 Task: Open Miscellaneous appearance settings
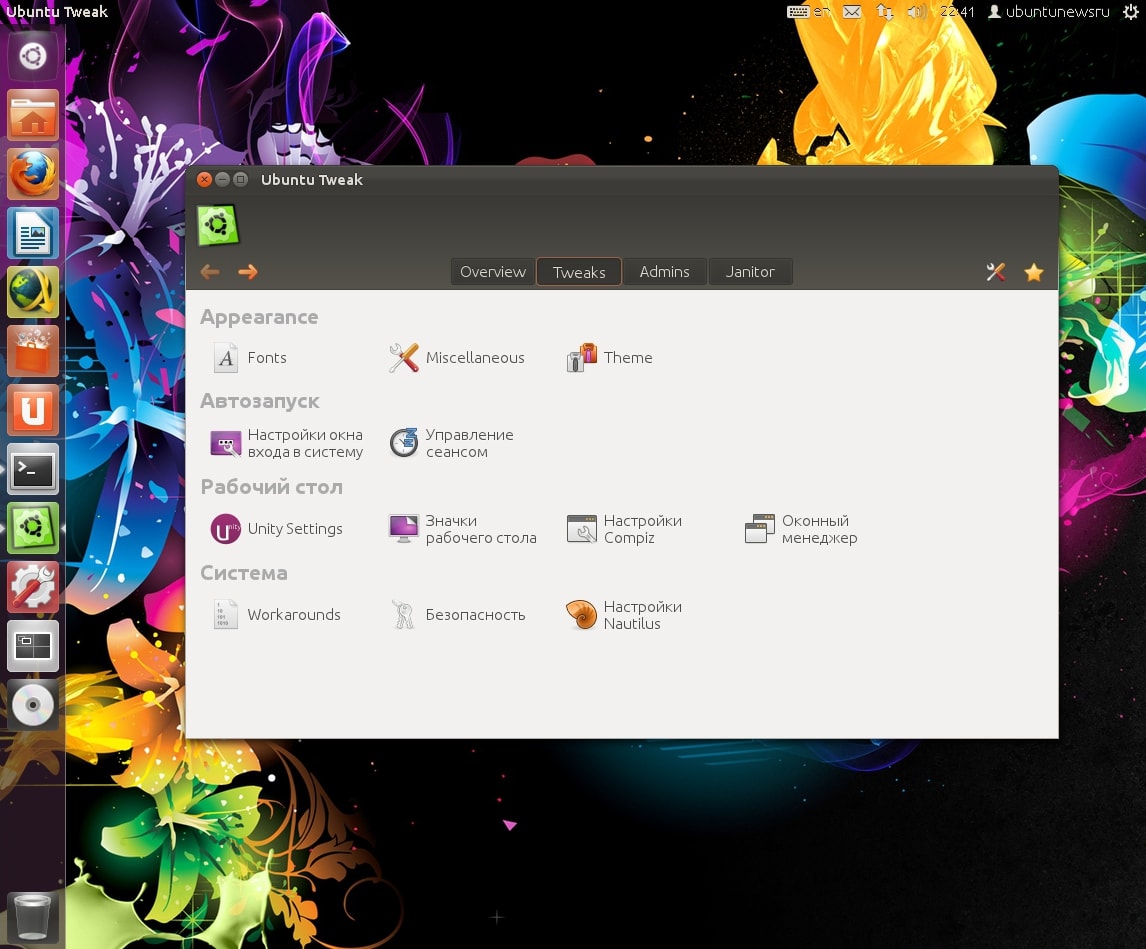[457, 358]
